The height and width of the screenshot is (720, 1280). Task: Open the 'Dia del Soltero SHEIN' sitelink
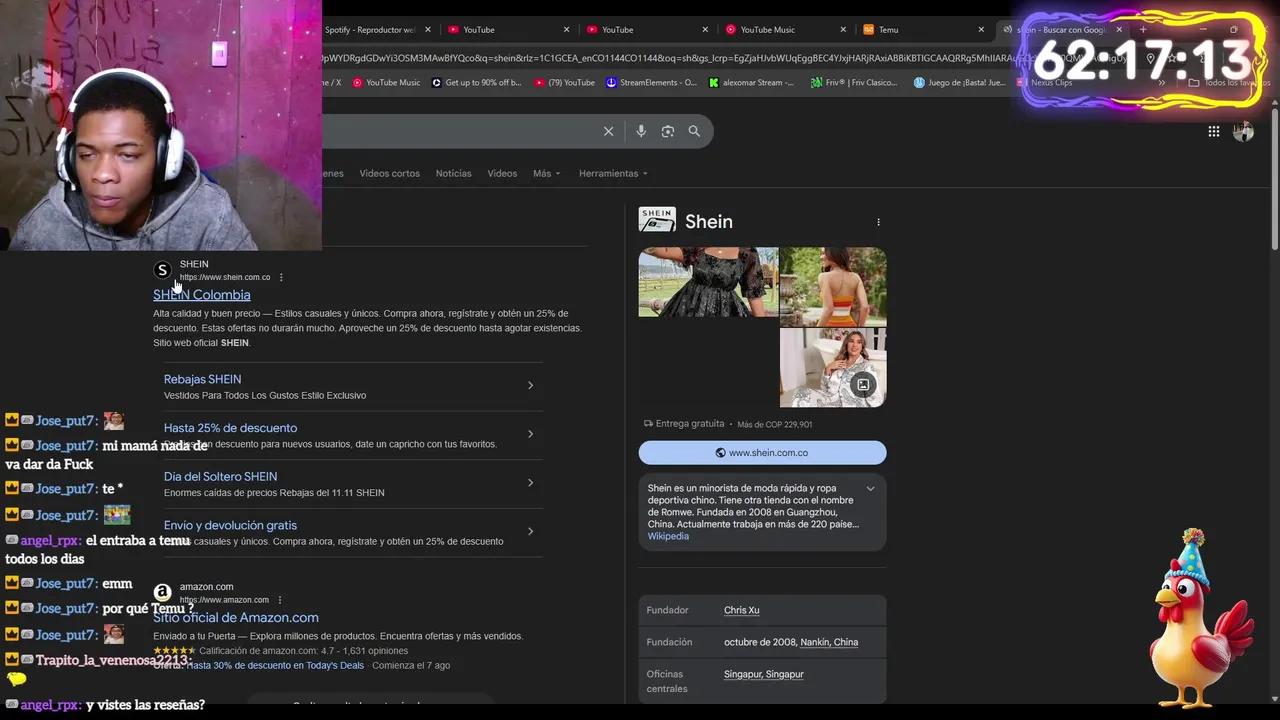coord(220,477)
